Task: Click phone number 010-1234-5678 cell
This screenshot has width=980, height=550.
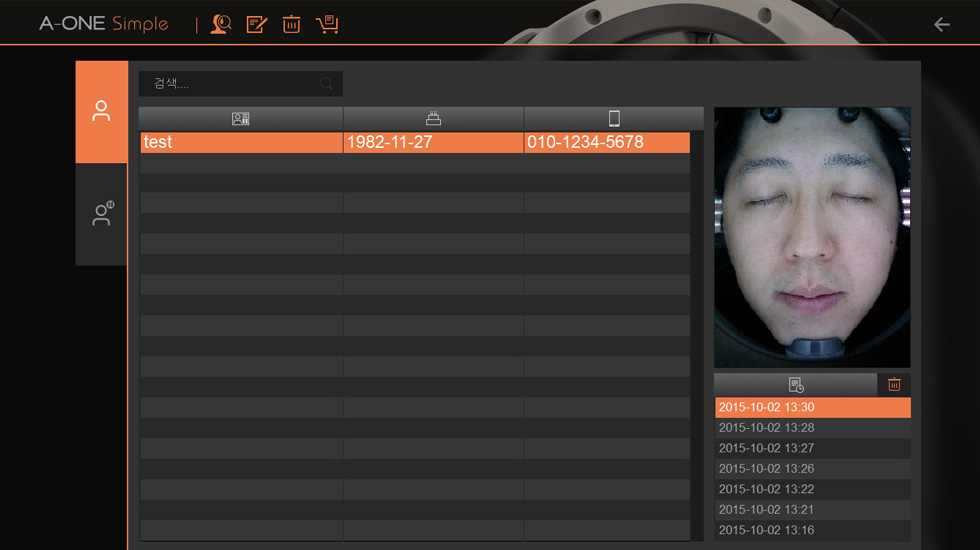Action: [607, 142]
